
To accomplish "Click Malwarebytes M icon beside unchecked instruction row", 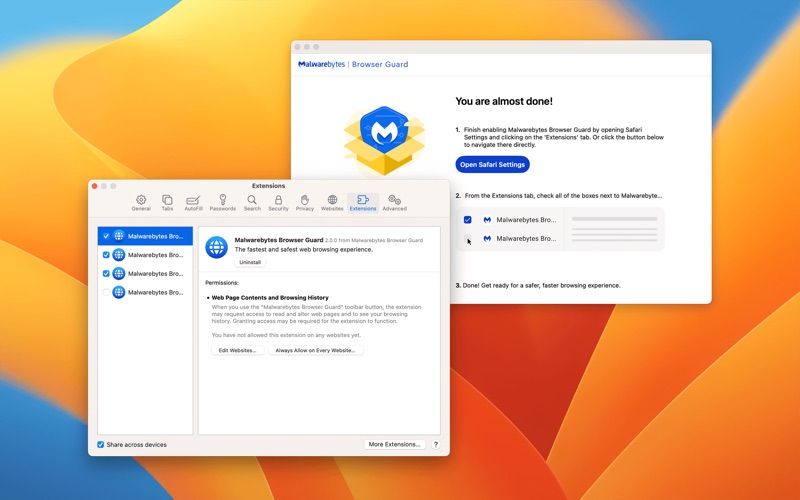I will tap(487, 238).
